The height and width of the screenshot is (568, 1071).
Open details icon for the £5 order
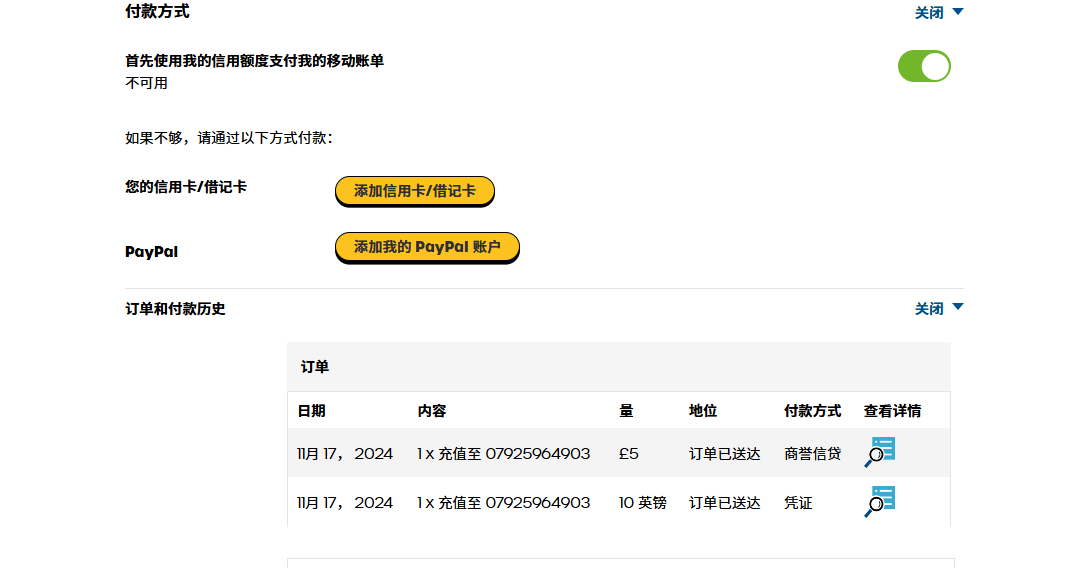coord(879,453)
